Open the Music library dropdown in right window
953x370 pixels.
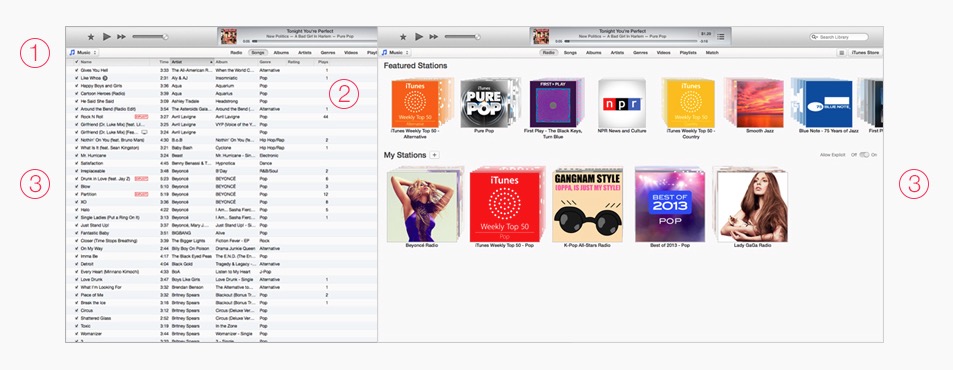[396, 53]
